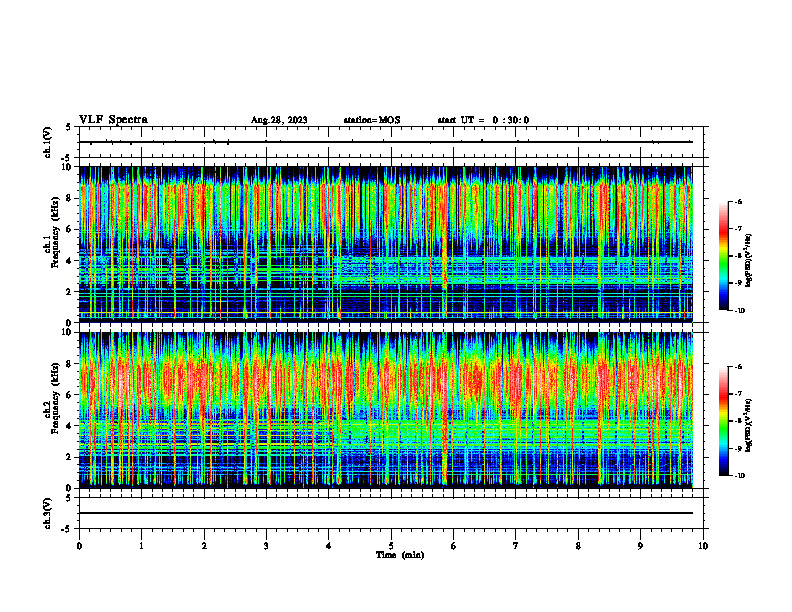Viewport: 792px width, 612px height.
Task: Click tick label "6" on the Time (min) axis
Action: pos(454,546)
